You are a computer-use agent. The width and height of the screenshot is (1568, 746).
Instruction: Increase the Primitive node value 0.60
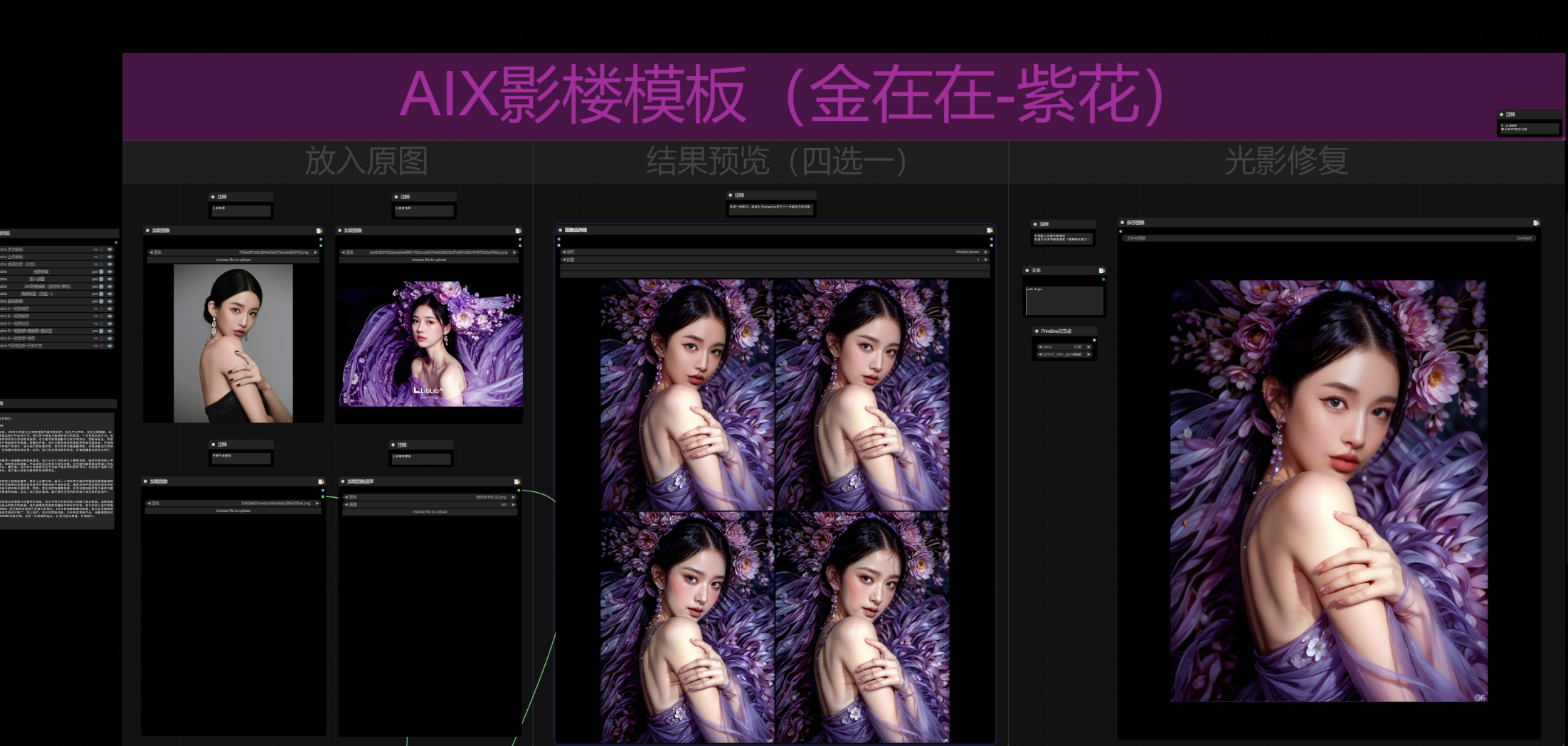1088,347
